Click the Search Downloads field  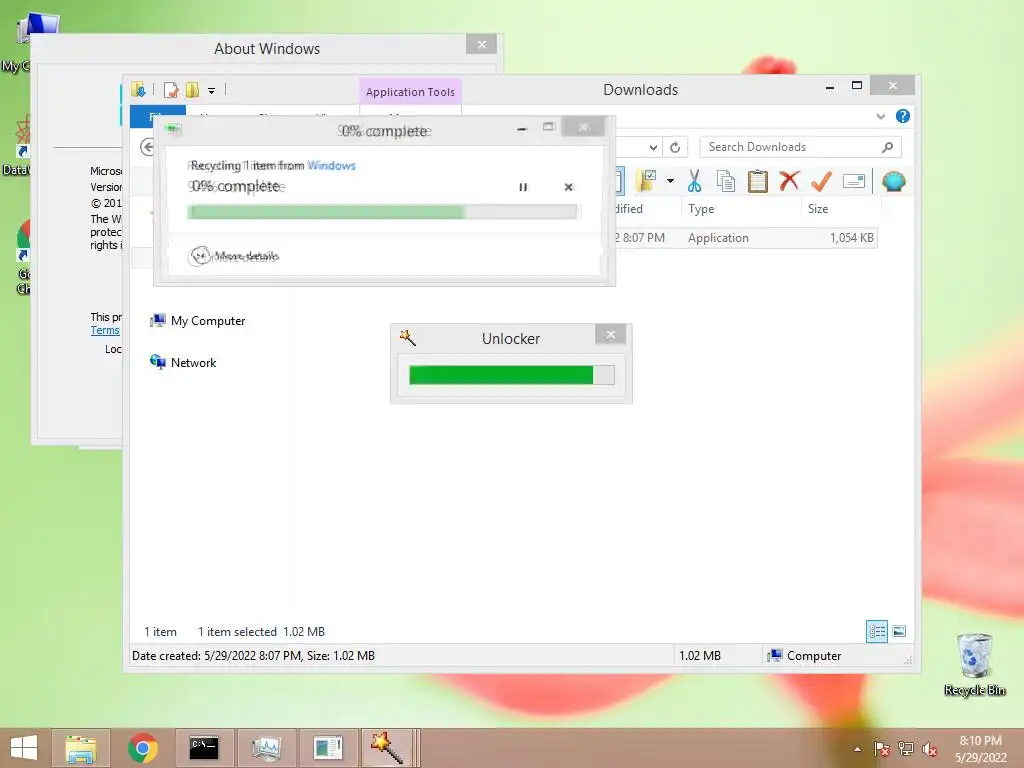800,147
